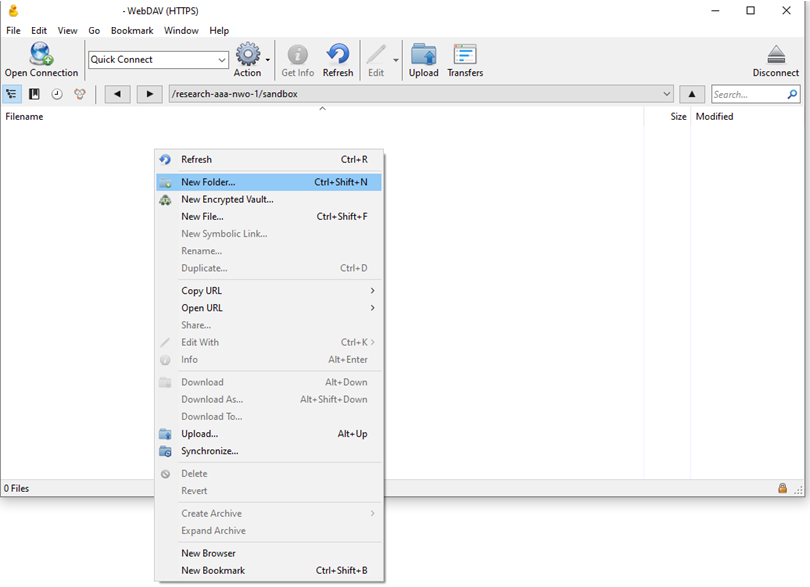Click the Open Connection toolbar icon
810x587 pixels.
pyautogui.click(x=41, y=54)
